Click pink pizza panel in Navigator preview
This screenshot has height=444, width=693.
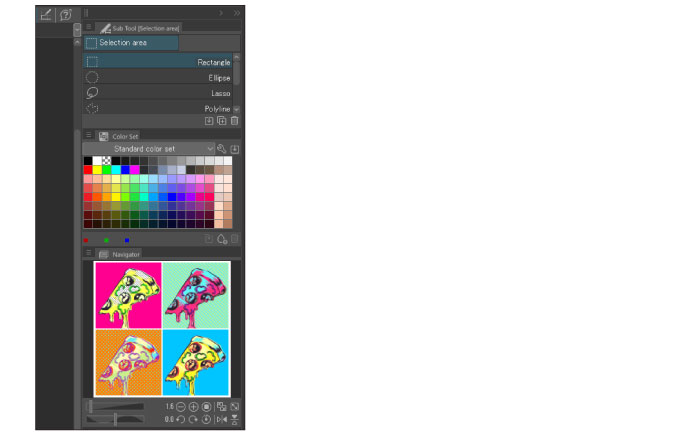pyautogui.click(x=129, y=295)
